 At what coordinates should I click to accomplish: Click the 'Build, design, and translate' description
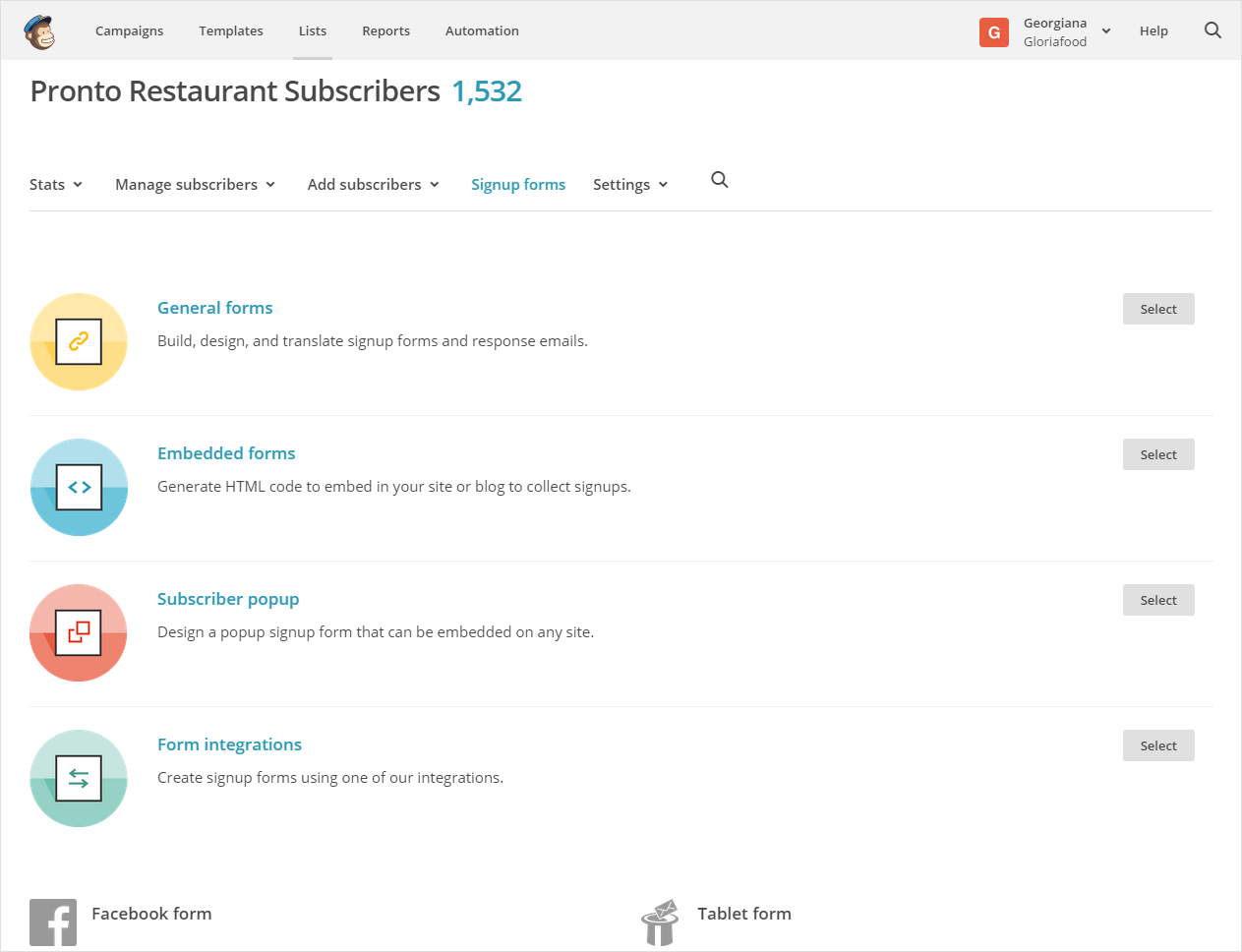pyautogui.click(x=373, y=341)
